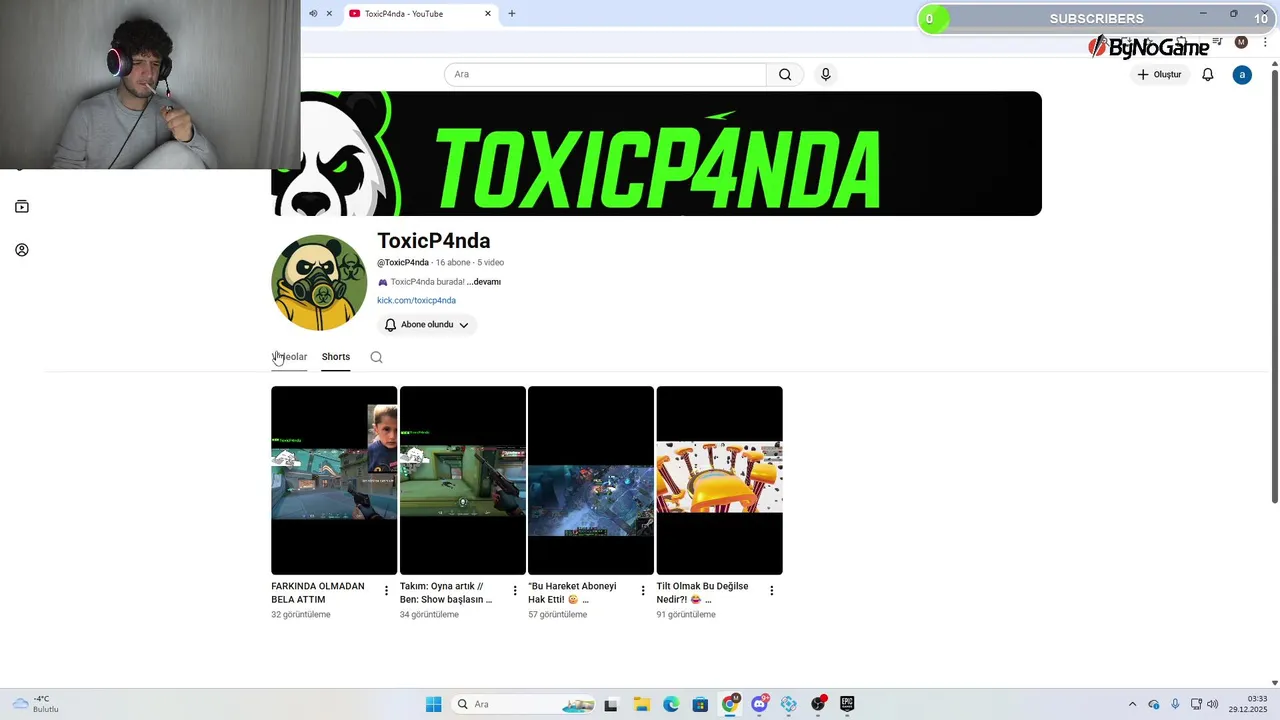This screenshot has width=1280, height=720.
Task: Open the You icon in the sidebar
Action: [22, 250]
